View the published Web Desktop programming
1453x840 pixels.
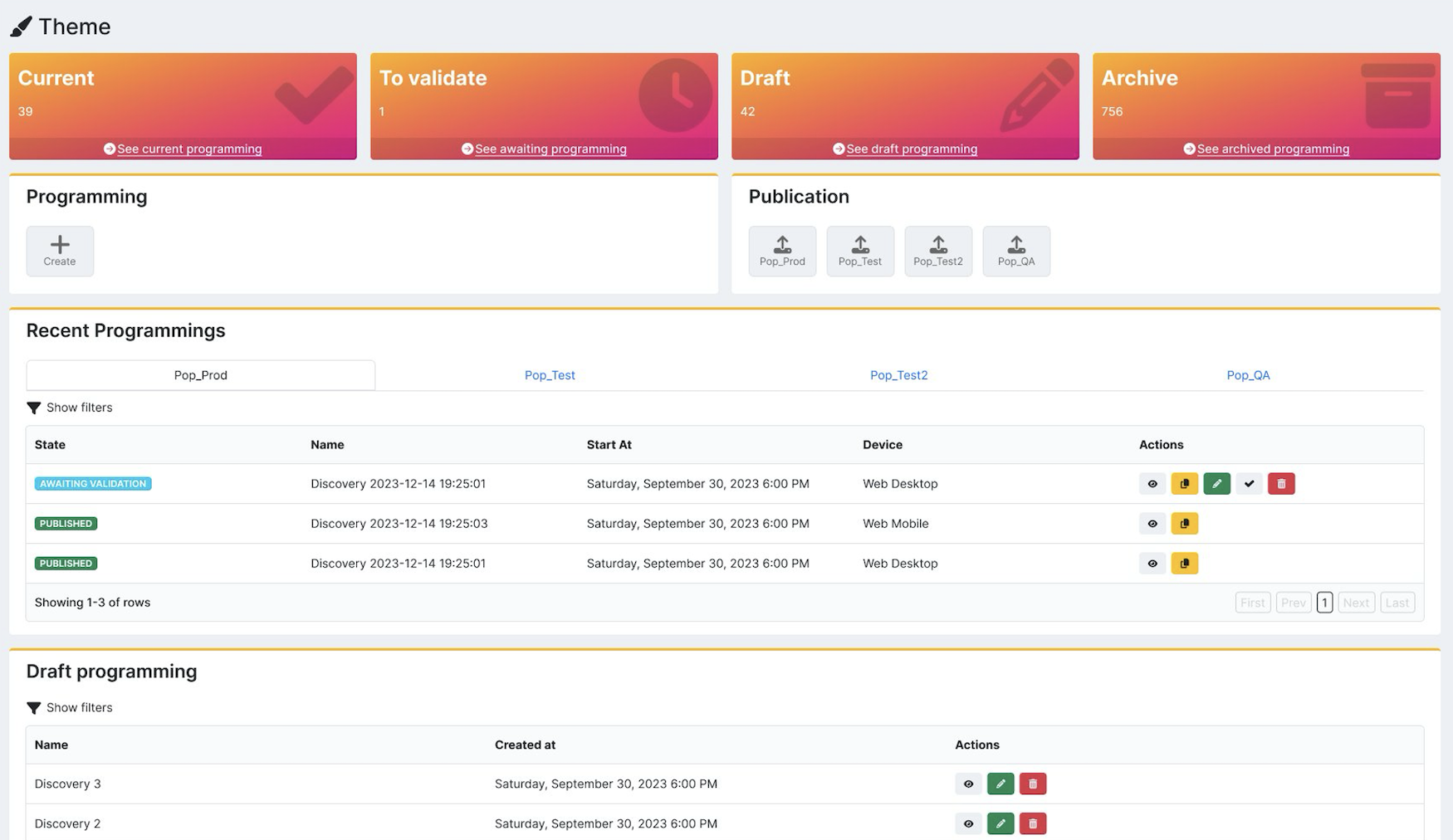click(x=1152, y=563)
